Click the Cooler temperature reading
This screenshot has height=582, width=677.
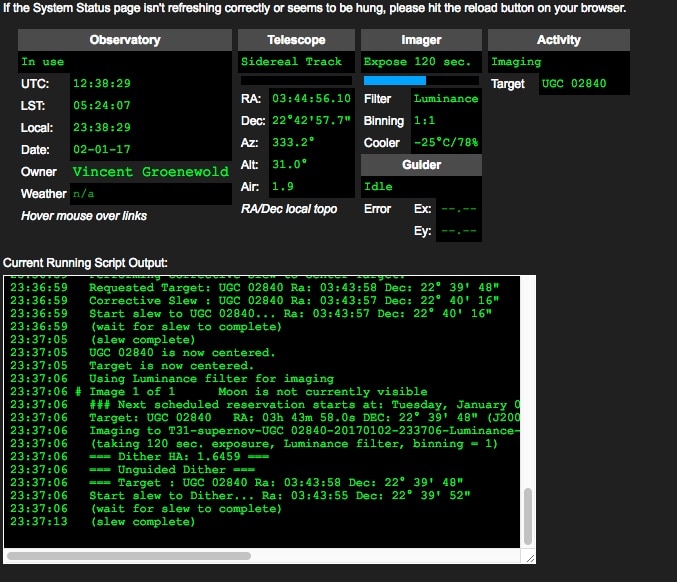click(x=446, y=142)
